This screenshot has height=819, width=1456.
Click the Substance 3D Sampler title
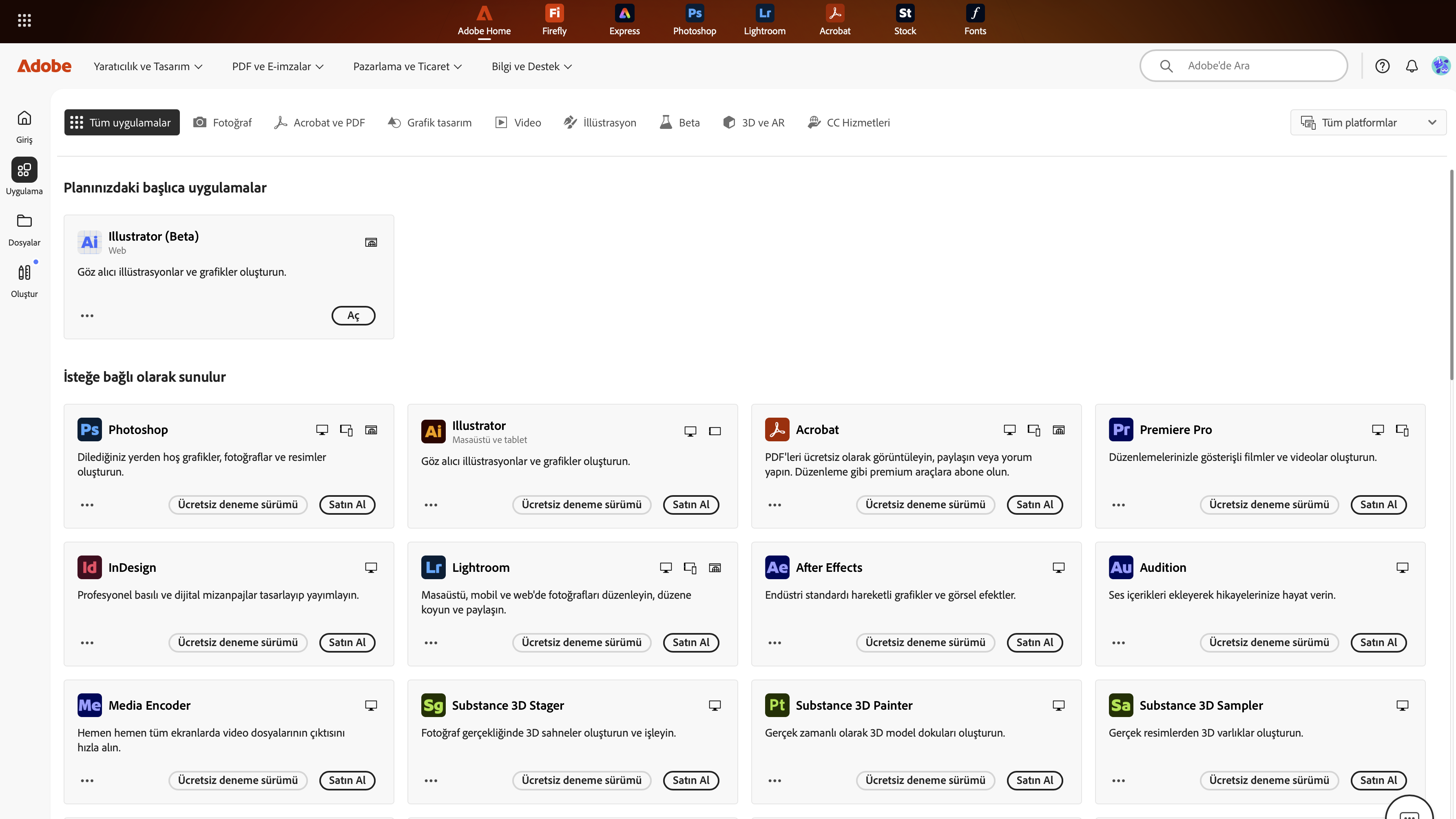point(1201,705)
